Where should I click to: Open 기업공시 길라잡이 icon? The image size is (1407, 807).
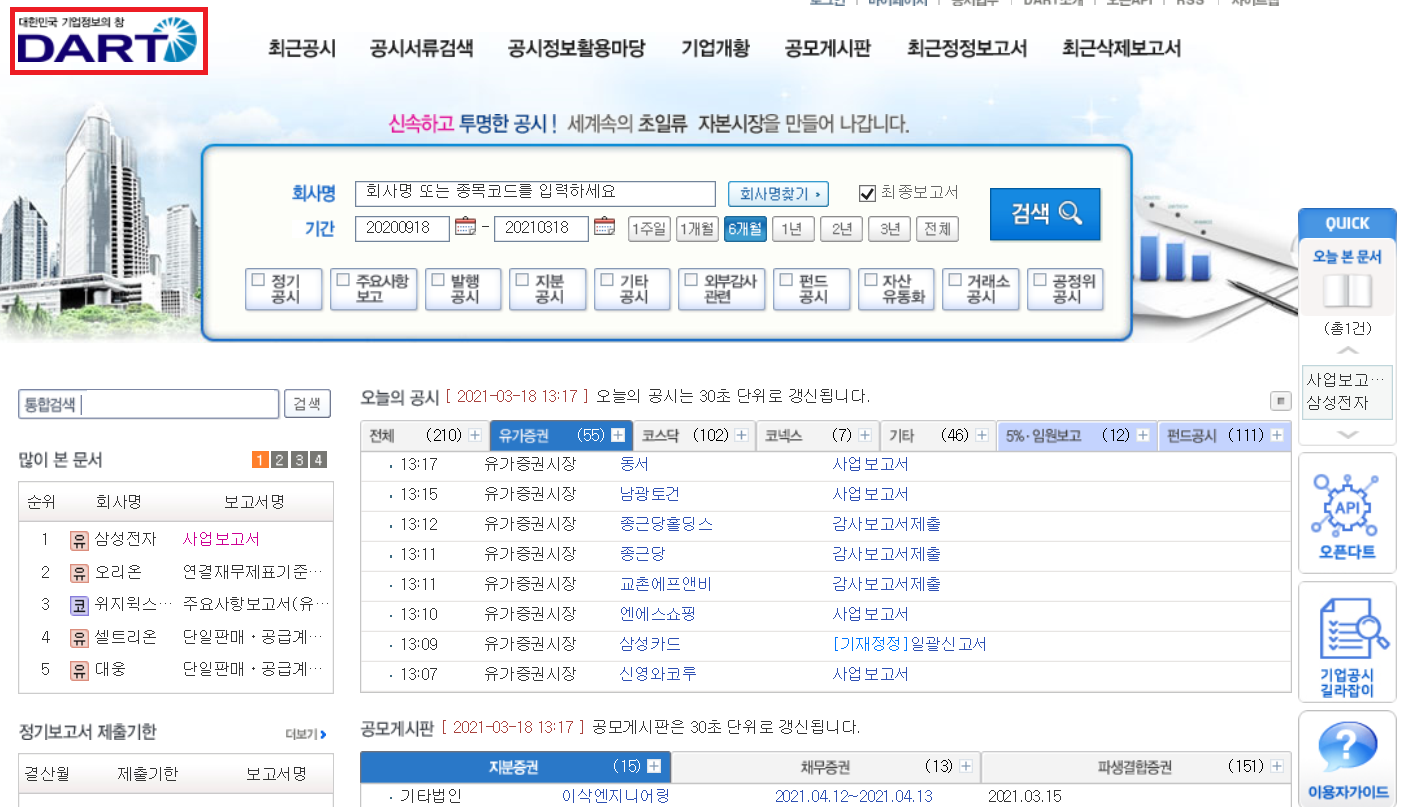pyautogui.click(x=1347, y=643)
